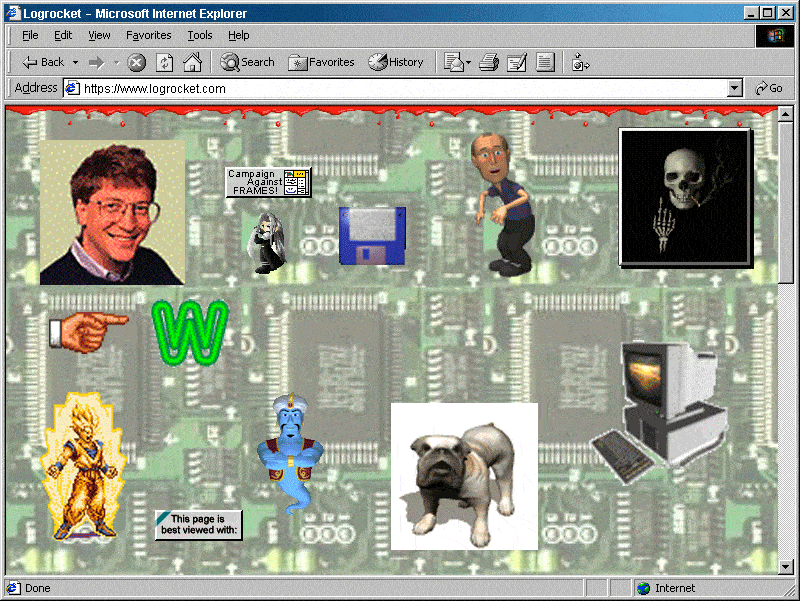Open the Favorites panel from the toolbar
The image size is (800, 601).
click(320, 62)
